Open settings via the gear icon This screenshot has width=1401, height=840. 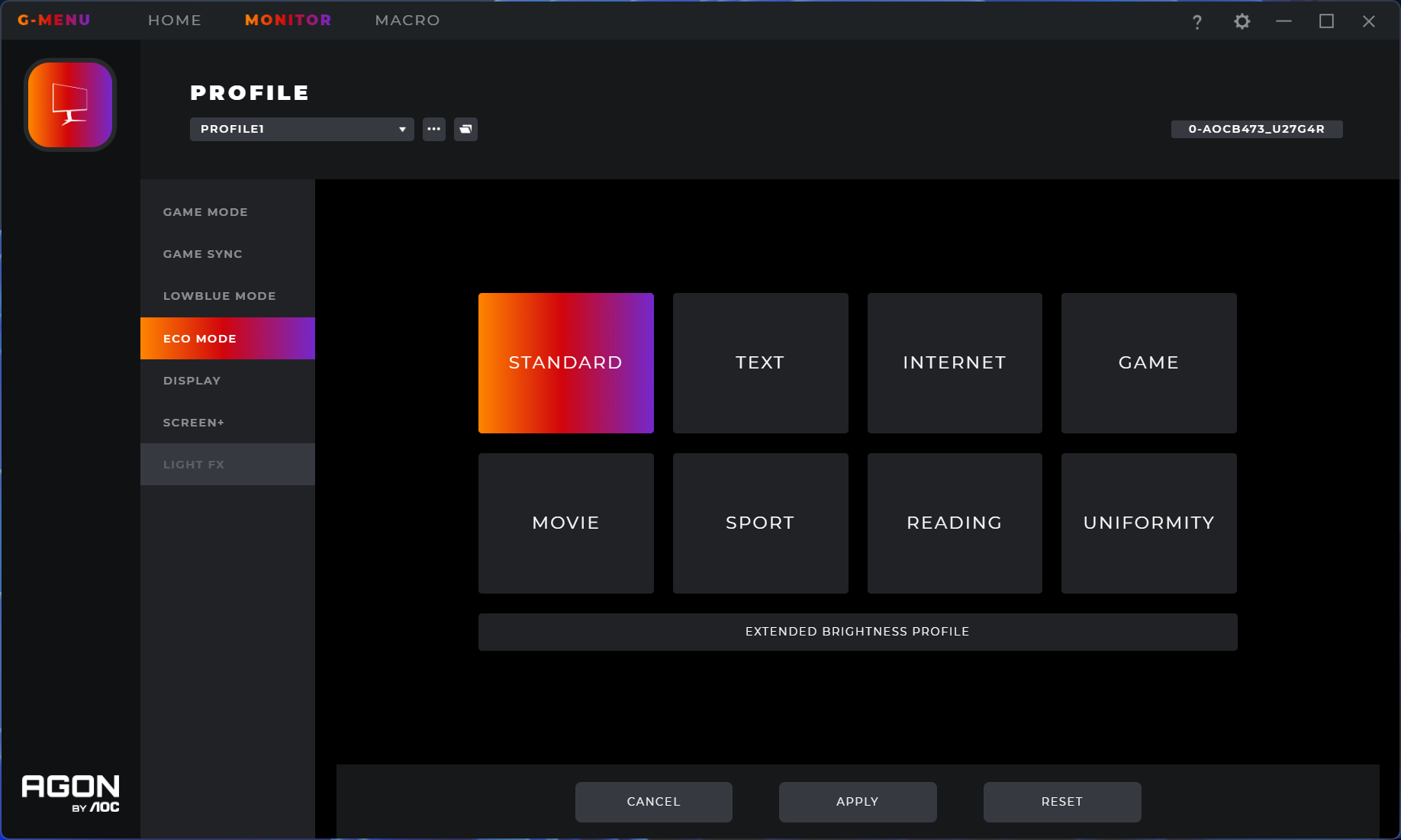pyautogui.click(x=1242, y=21)
